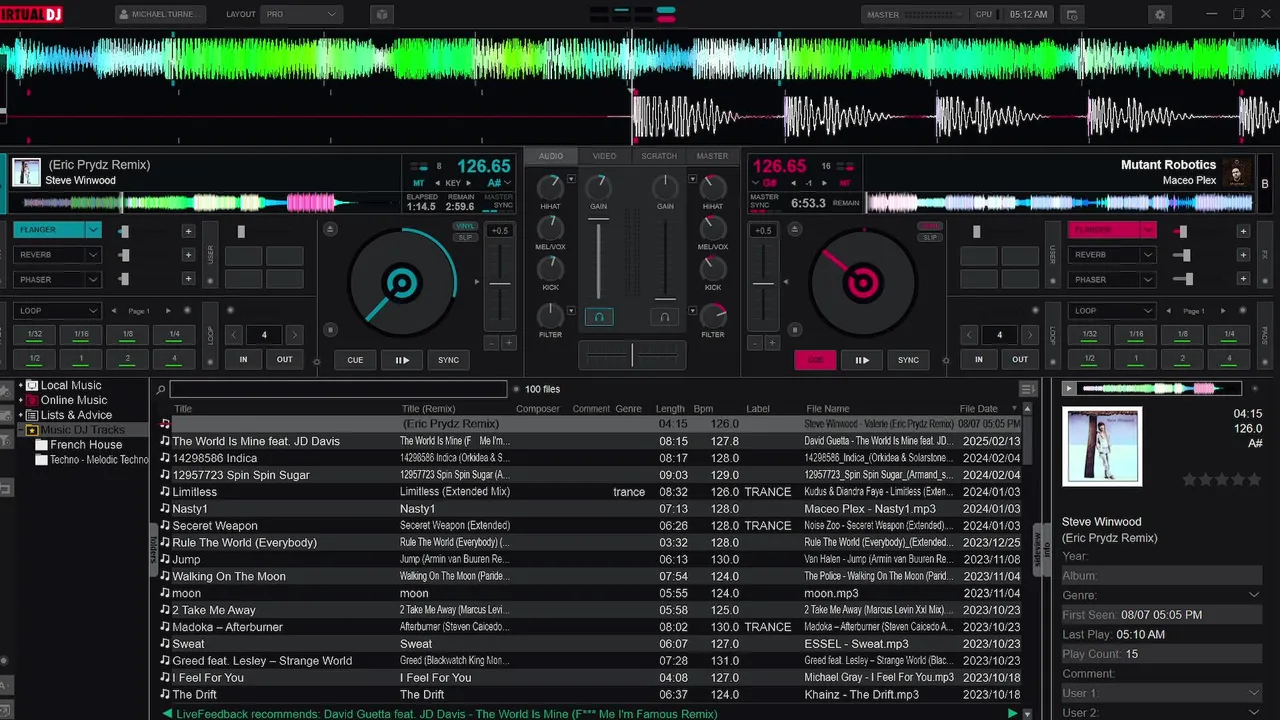1280x720 pixels.
Task: Toggle SLIP mode on the right deck
Action: point(930,237)
